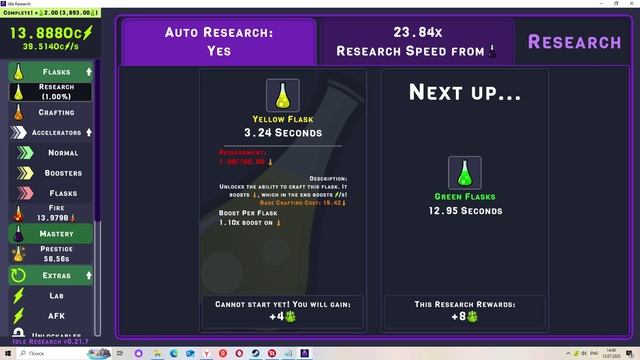Click the Cannot start yet reward box
This screenshot has width=640, height=360.
283,311
